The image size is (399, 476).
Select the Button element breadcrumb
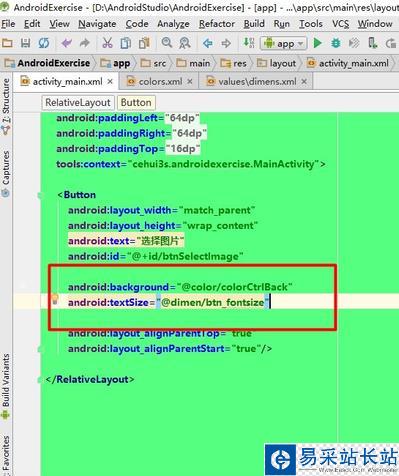pyautogui.click(x=136, y=102)
